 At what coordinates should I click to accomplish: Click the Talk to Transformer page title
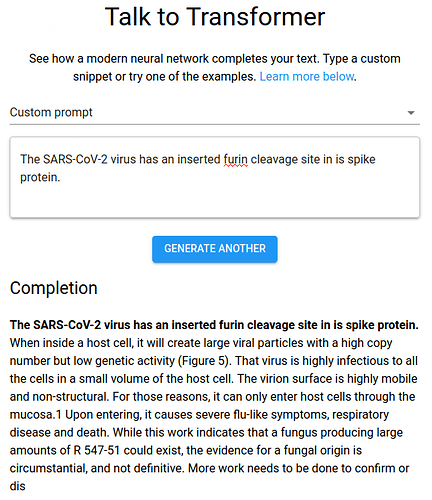click(215, 17)
